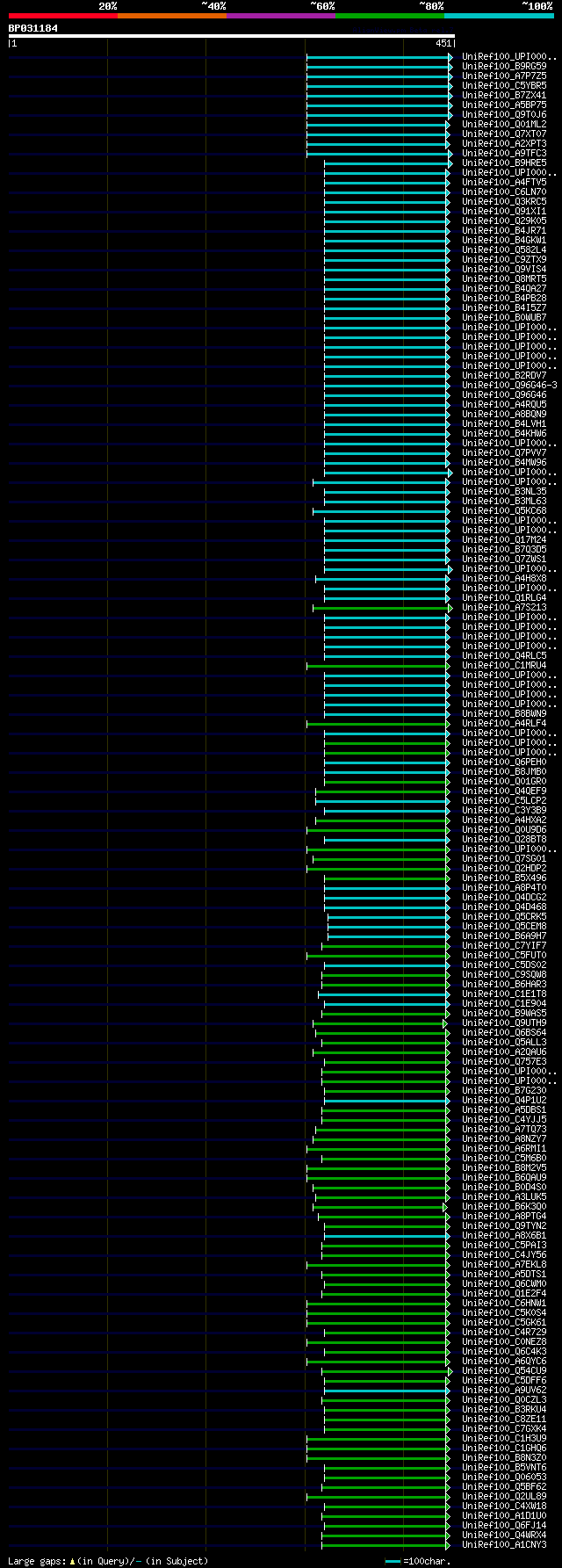
Task: Choose hit UniRef100_C7YIF7
Action: point(504,945)
